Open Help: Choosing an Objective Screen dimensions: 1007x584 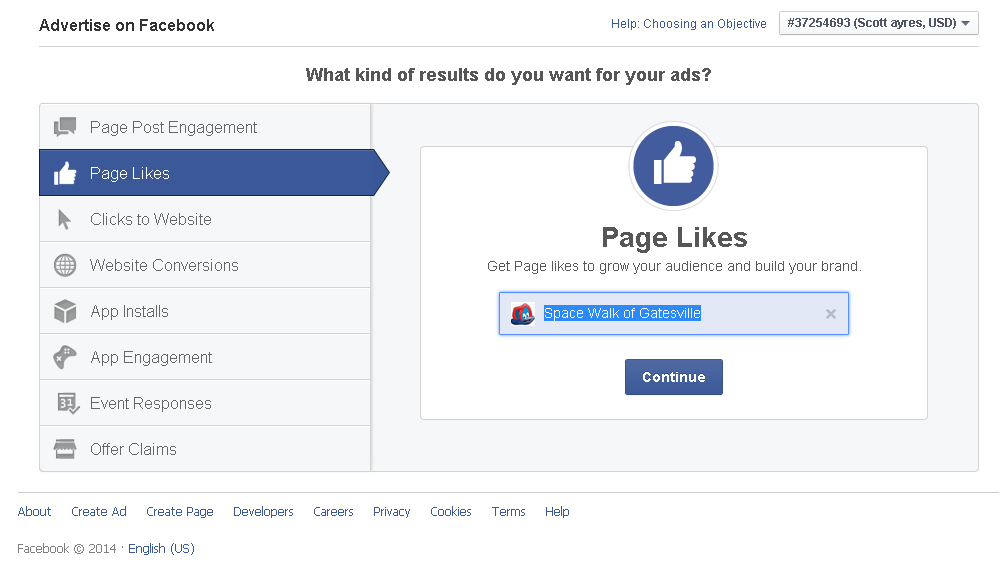(688, 23)
